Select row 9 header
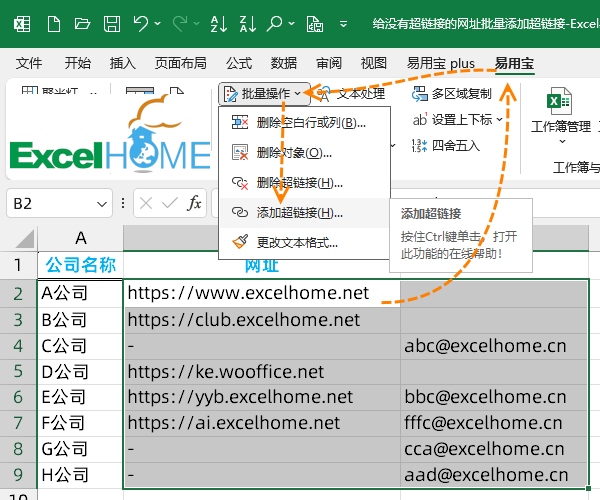The image size is (600, 500). tap(18, 475)
